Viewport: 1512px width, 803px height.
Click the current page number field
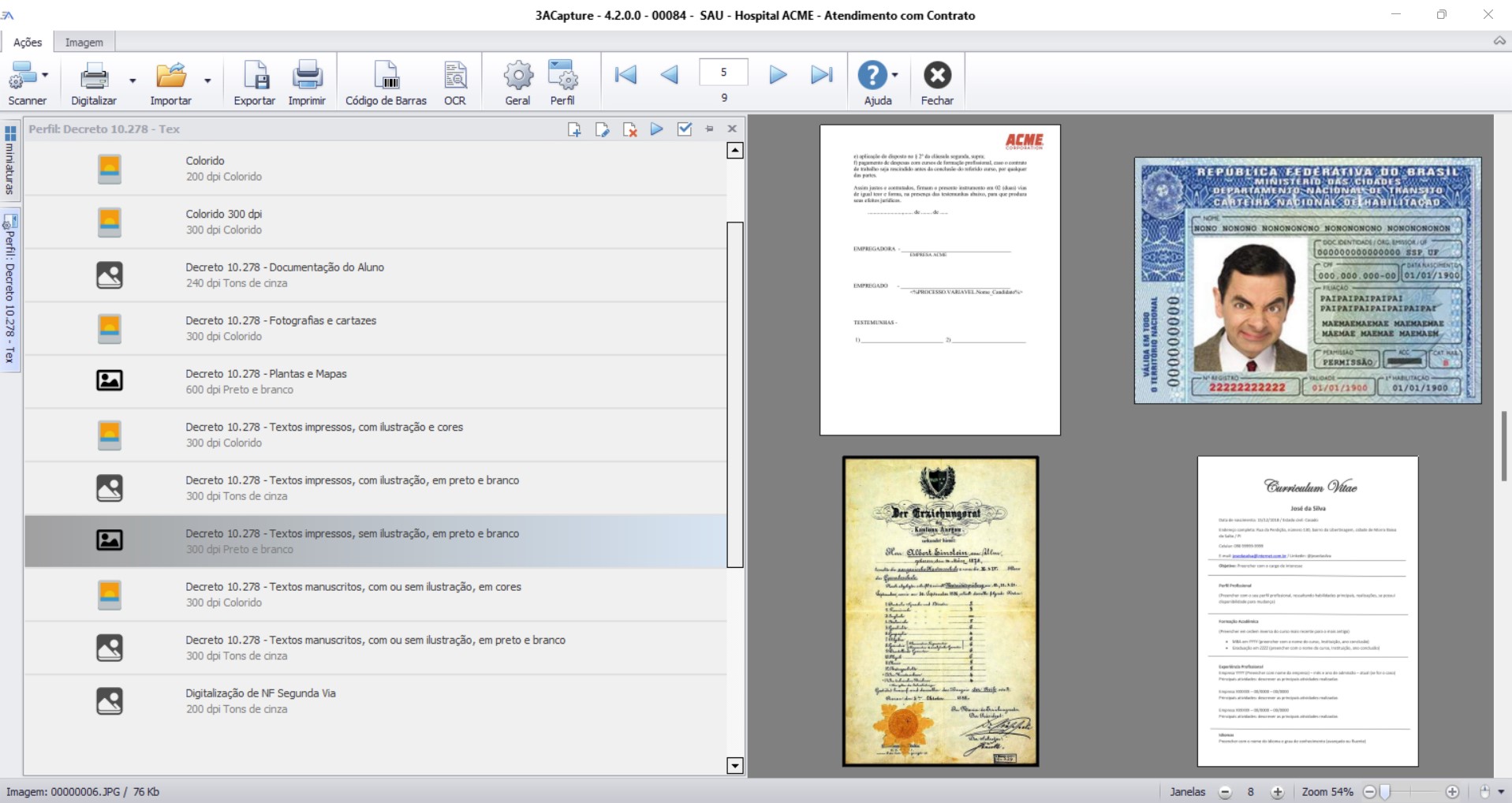(x=723, y=72)
